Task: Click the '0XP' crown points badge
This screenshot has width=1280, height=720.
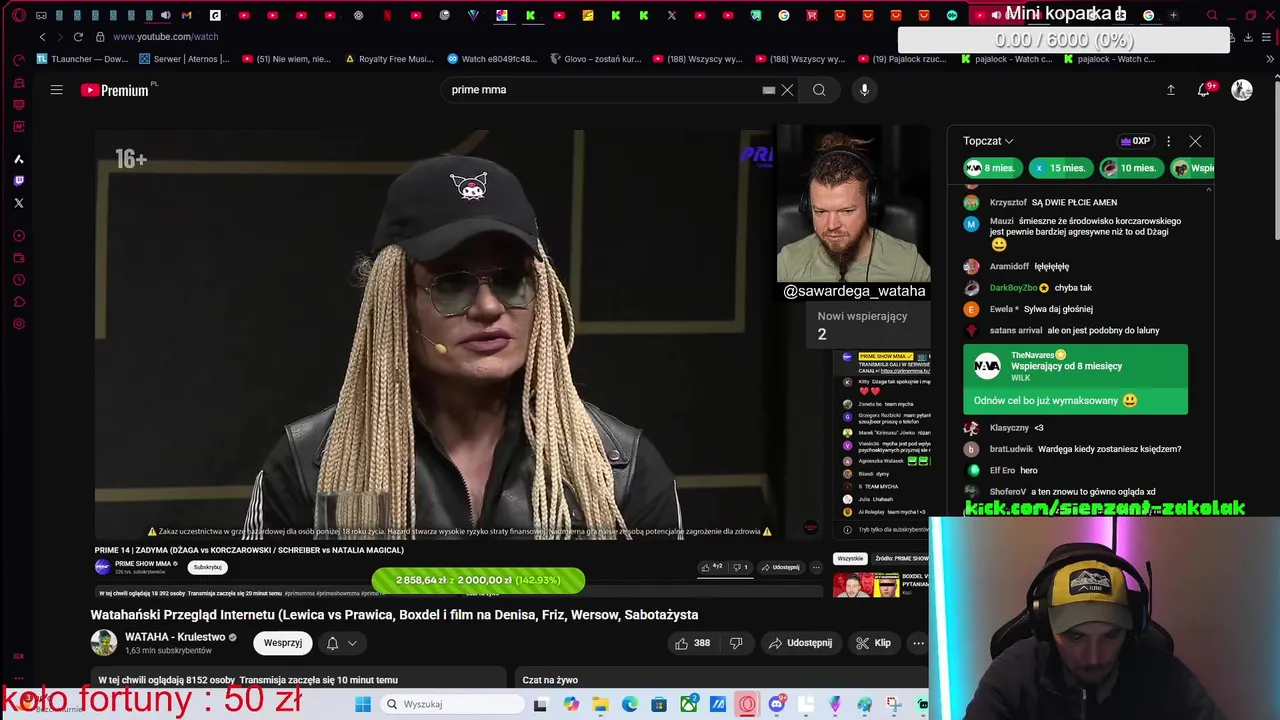Action: [1136, 141]
